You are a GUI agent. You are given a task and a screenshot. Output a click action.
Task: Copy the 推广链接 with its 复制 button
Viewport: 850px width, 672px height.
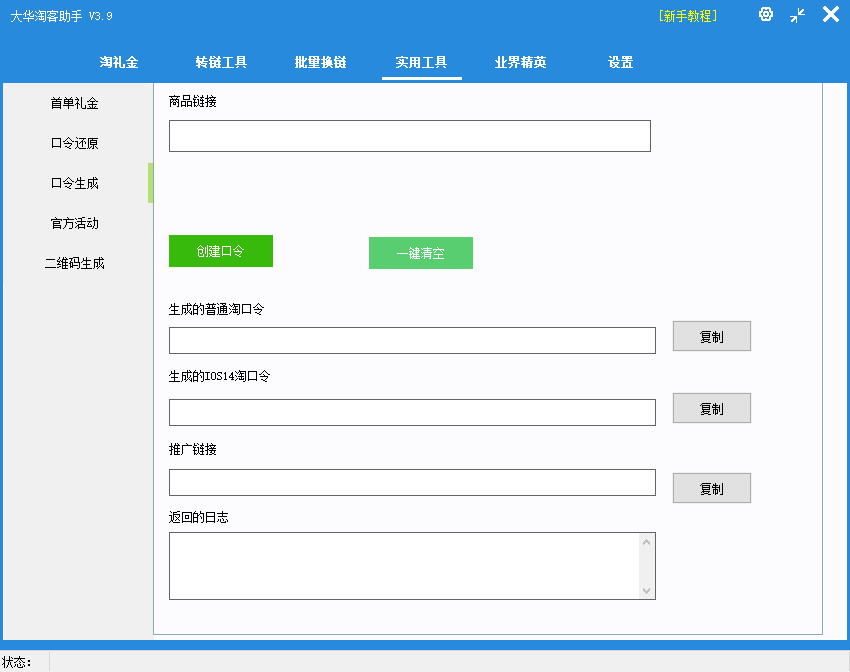(712, 488)
